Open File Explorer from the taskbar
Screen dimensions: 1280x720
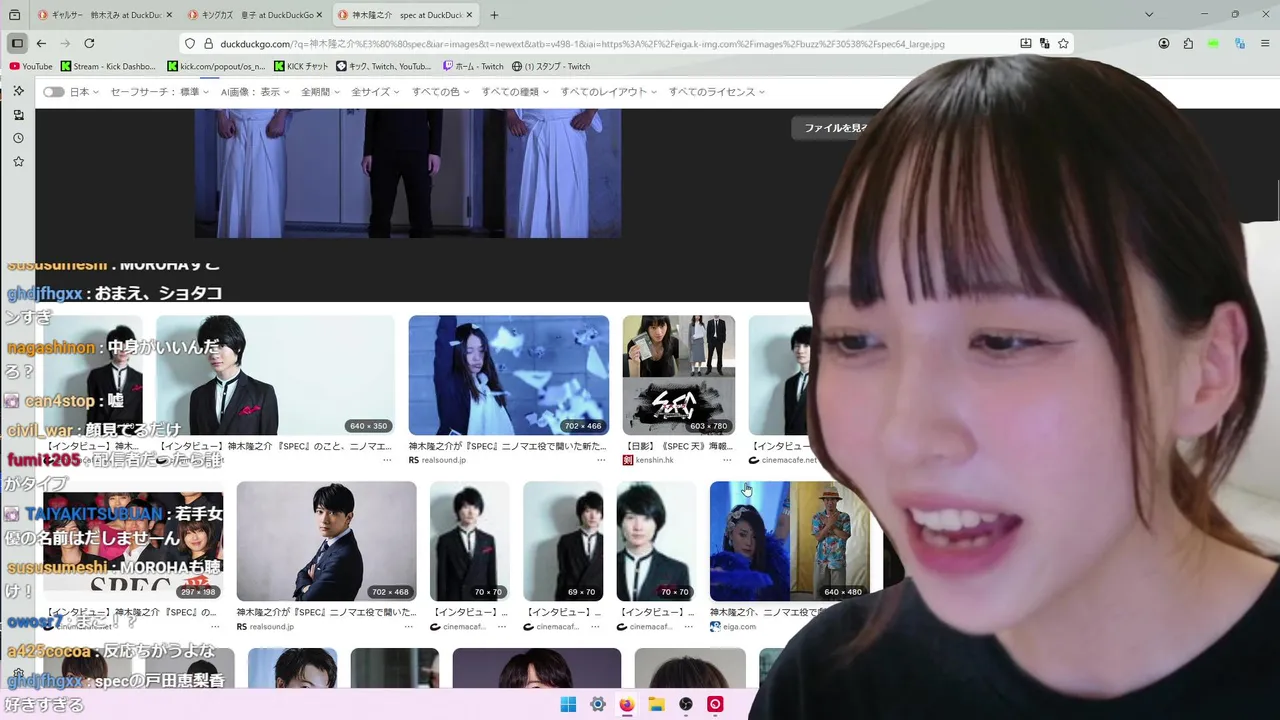tap(656, 704)
